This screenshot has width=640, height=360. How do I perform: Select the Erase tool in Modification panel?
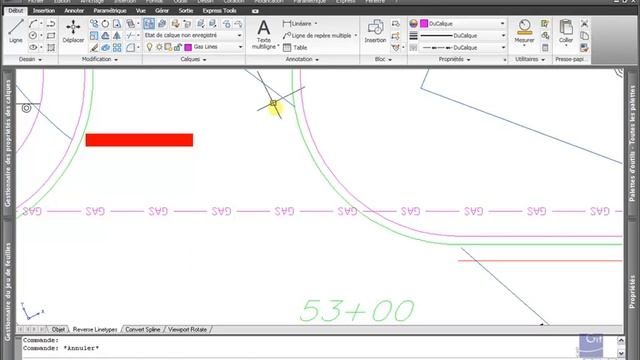point(94,48)
